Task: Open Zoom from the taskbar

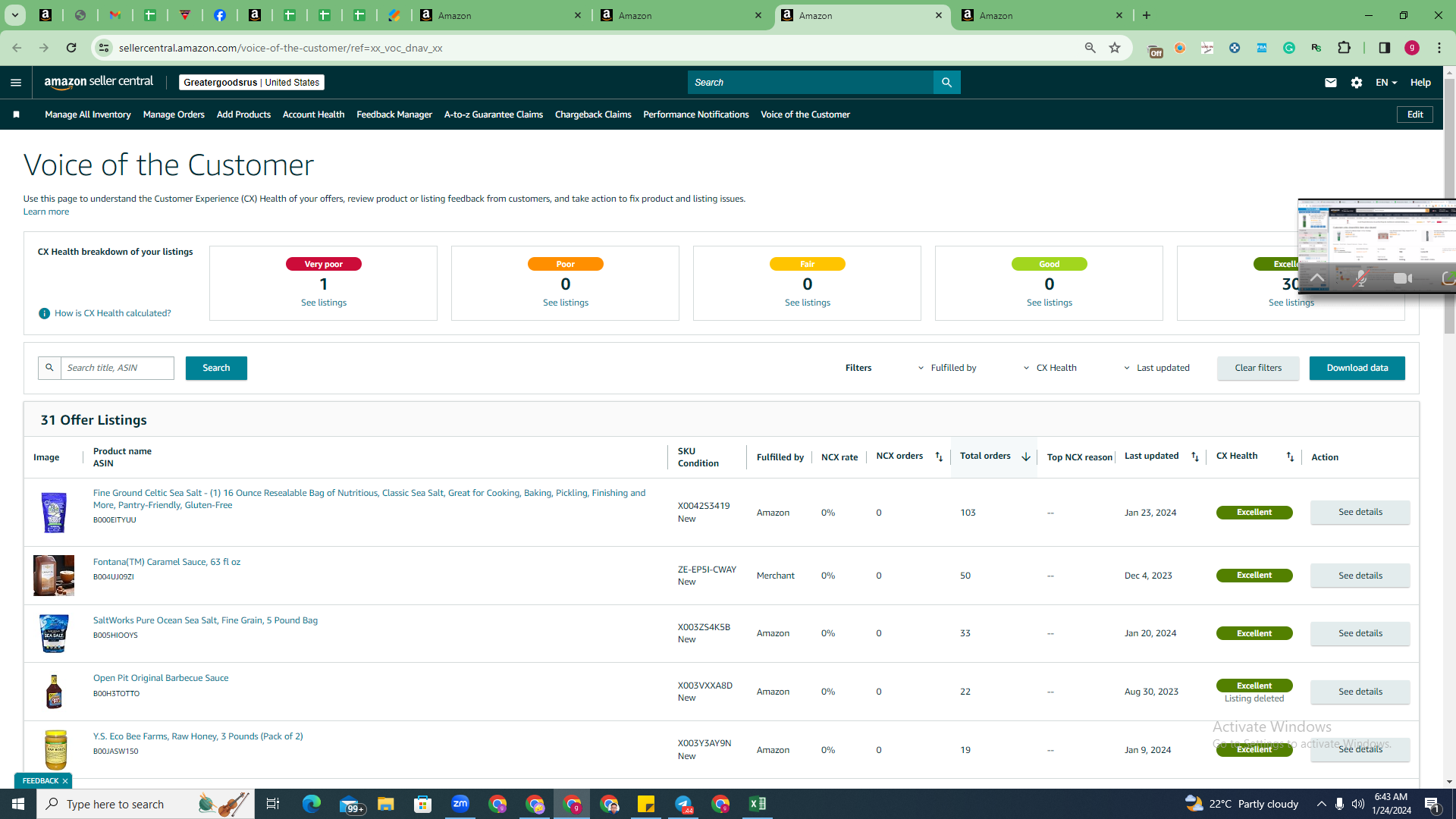Action: (x=460, y=804)
